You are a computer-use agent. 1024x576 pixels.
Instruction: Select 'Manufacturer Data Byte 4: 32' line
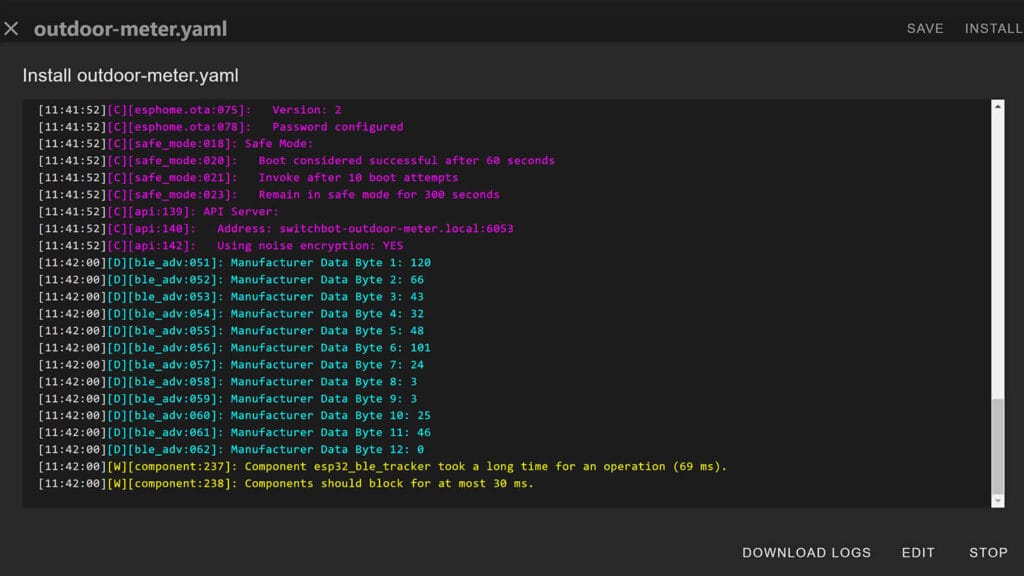pyautogui.click(x=231, y=313)
